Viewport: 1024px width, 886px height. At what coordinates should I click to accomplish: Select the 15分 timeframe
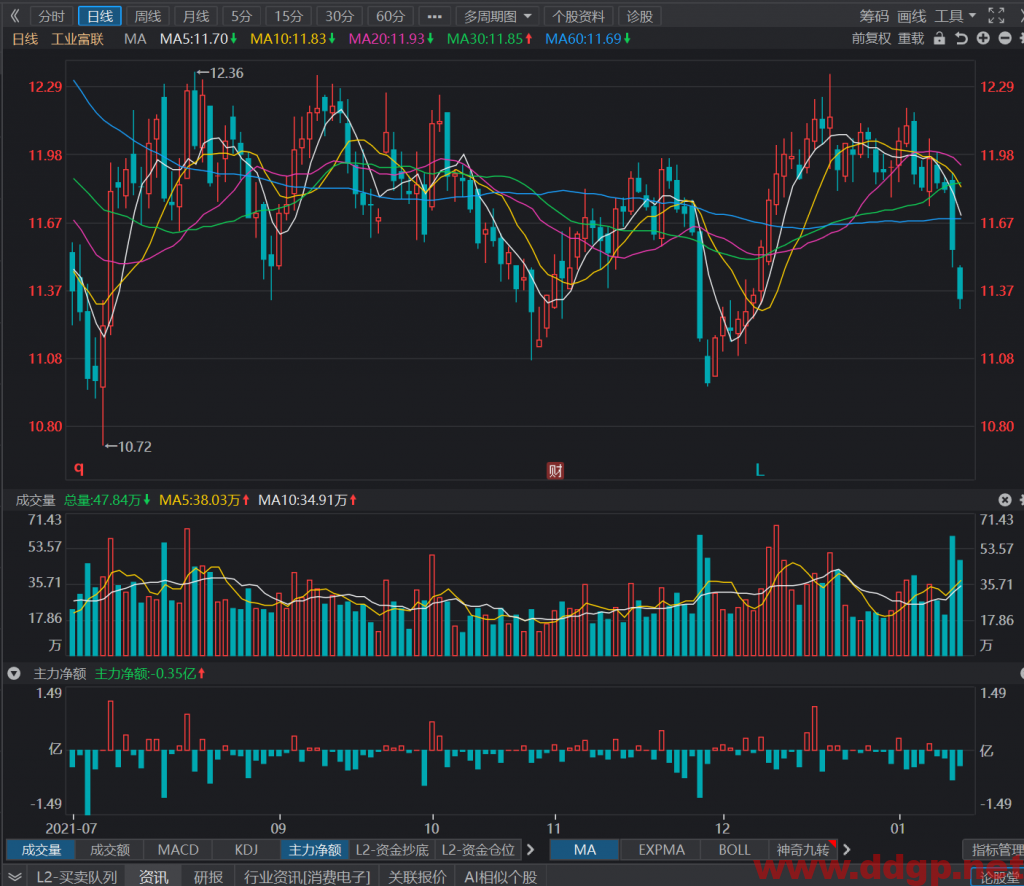[288, 16]
